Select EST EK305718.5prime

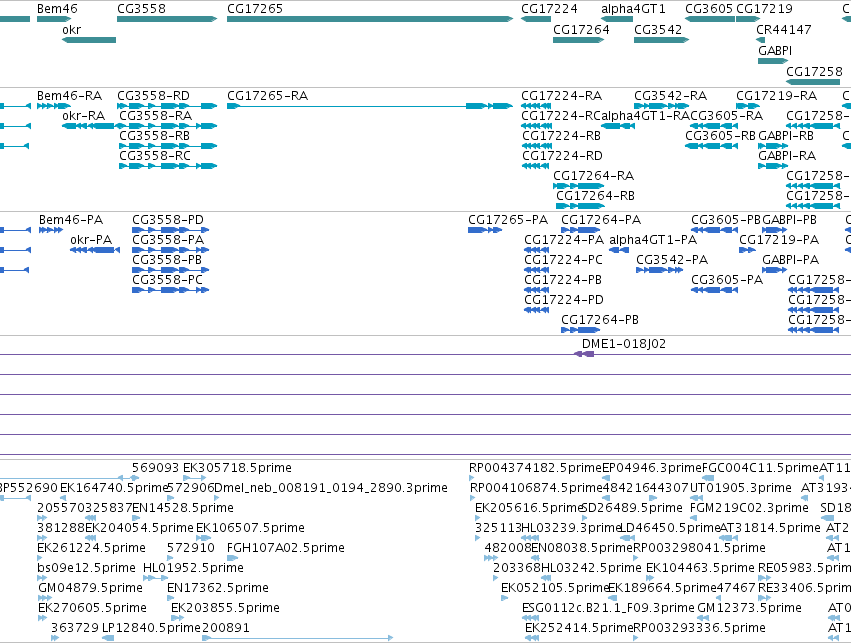(x=237, y=468)
